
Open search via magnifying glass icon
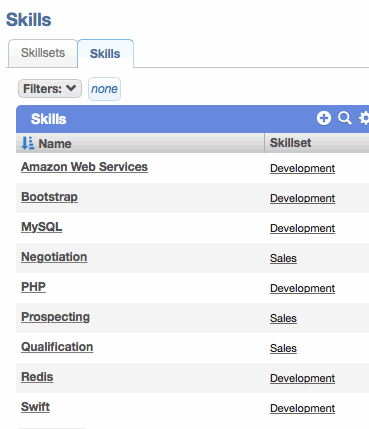tap(345, 118)
